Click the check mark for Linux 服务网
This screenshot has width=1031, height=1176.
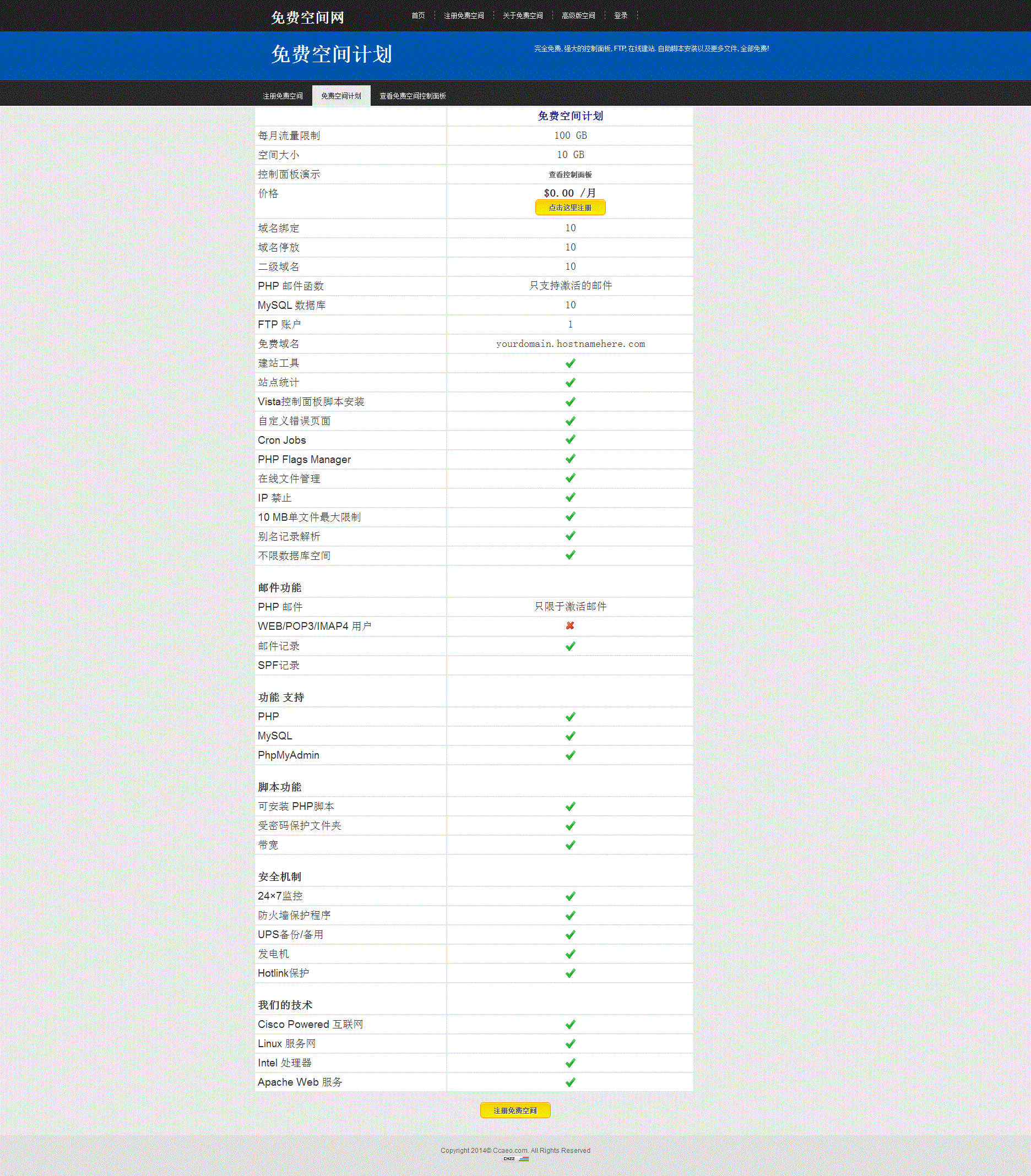[570, 1044]
